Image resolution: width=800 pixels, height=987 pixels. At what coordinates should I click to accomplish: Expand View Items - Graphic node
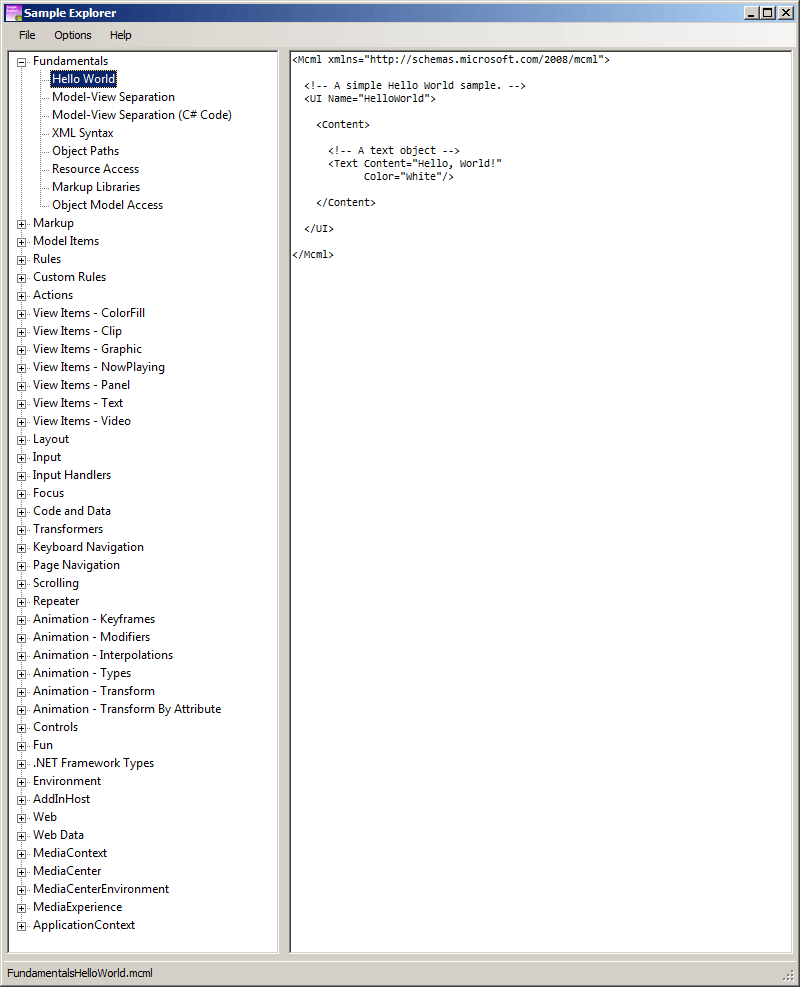pos(21,350)
